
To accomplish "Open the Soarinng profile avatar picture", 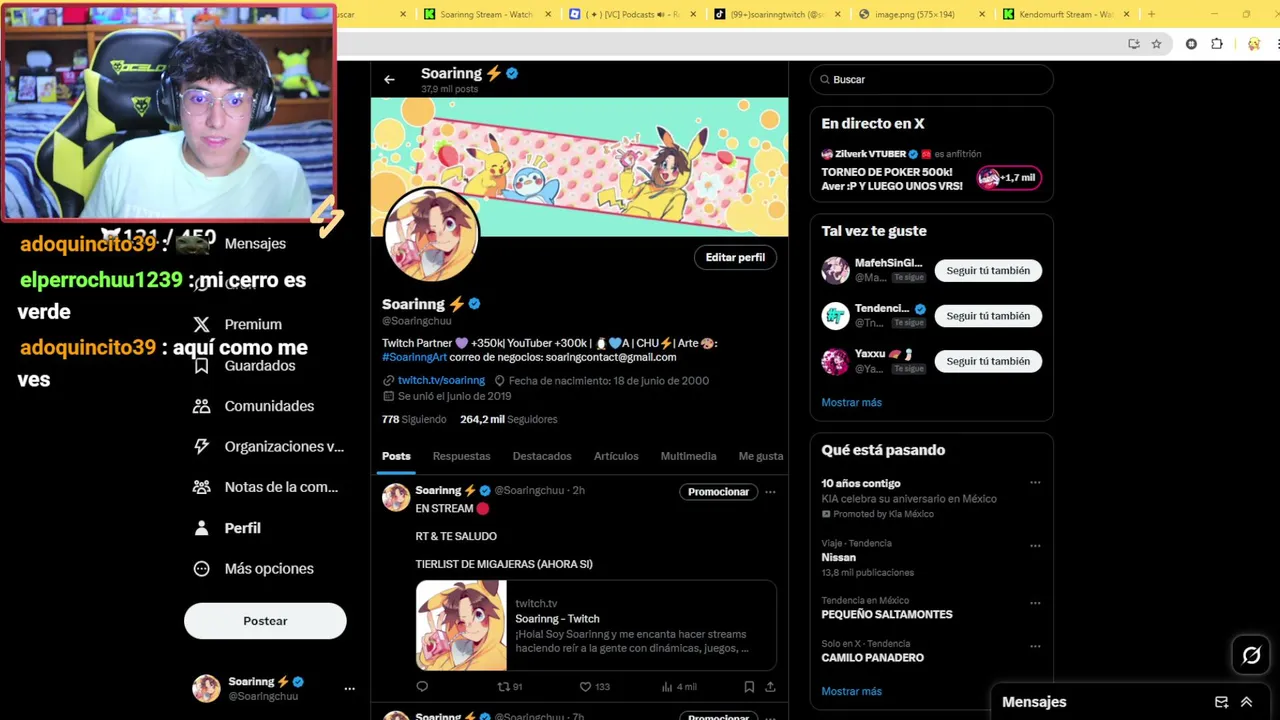I will pyautogui.click(x=431, y=234).
